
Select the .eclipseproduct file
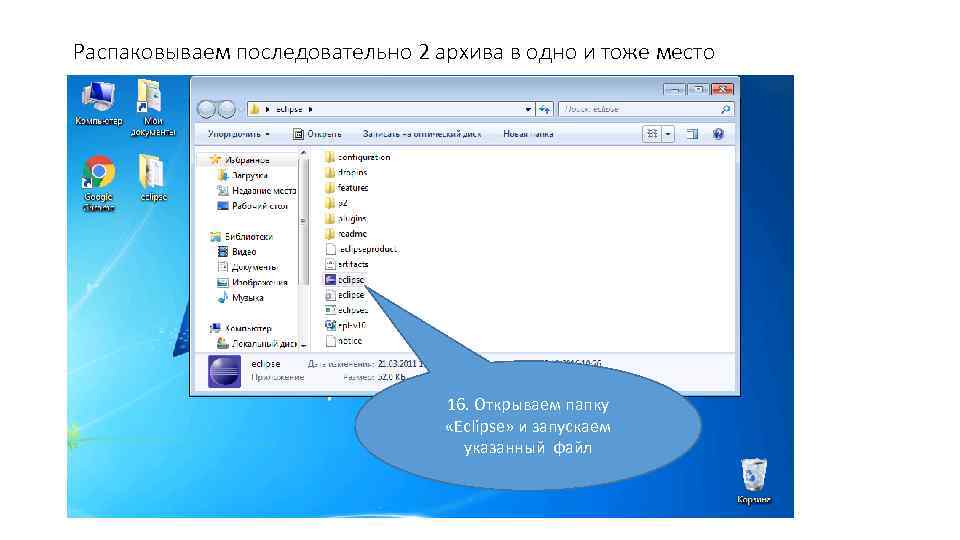[362, 249]
